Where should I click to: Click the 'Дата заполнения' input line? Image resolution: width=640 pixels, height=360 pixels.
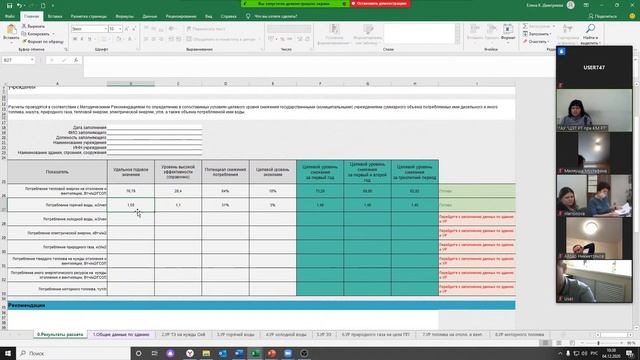coord(154,127)
